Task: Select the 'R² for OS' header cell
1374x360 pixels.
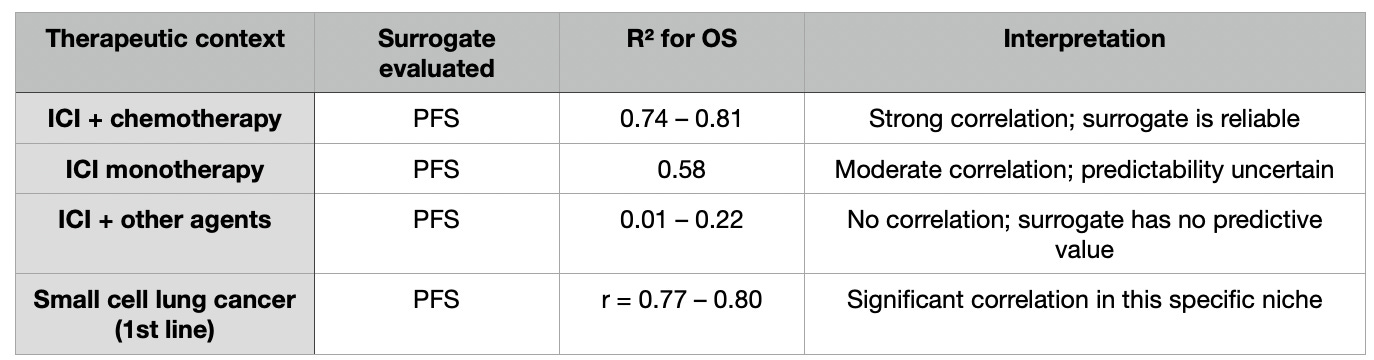Action: pos(681,53)
